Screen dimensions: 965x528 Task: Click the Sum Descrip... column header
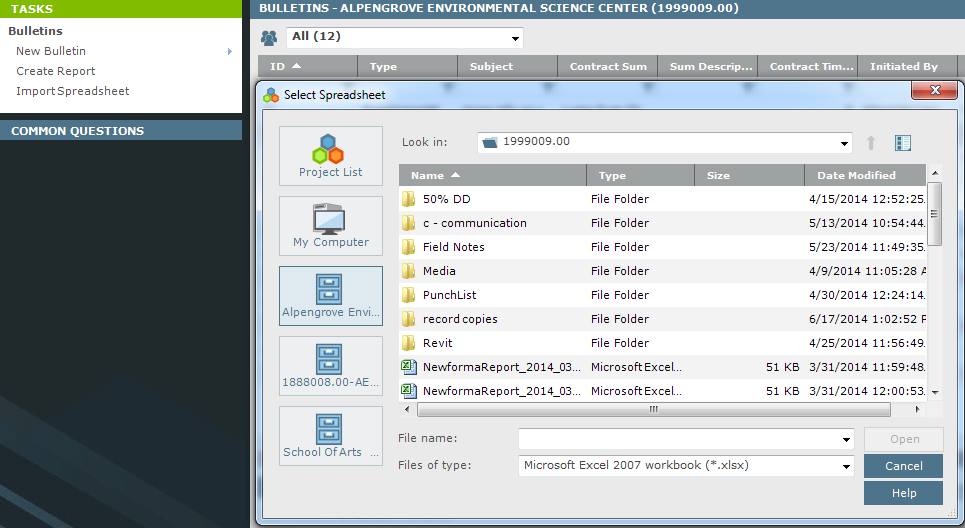pos(707,66)
